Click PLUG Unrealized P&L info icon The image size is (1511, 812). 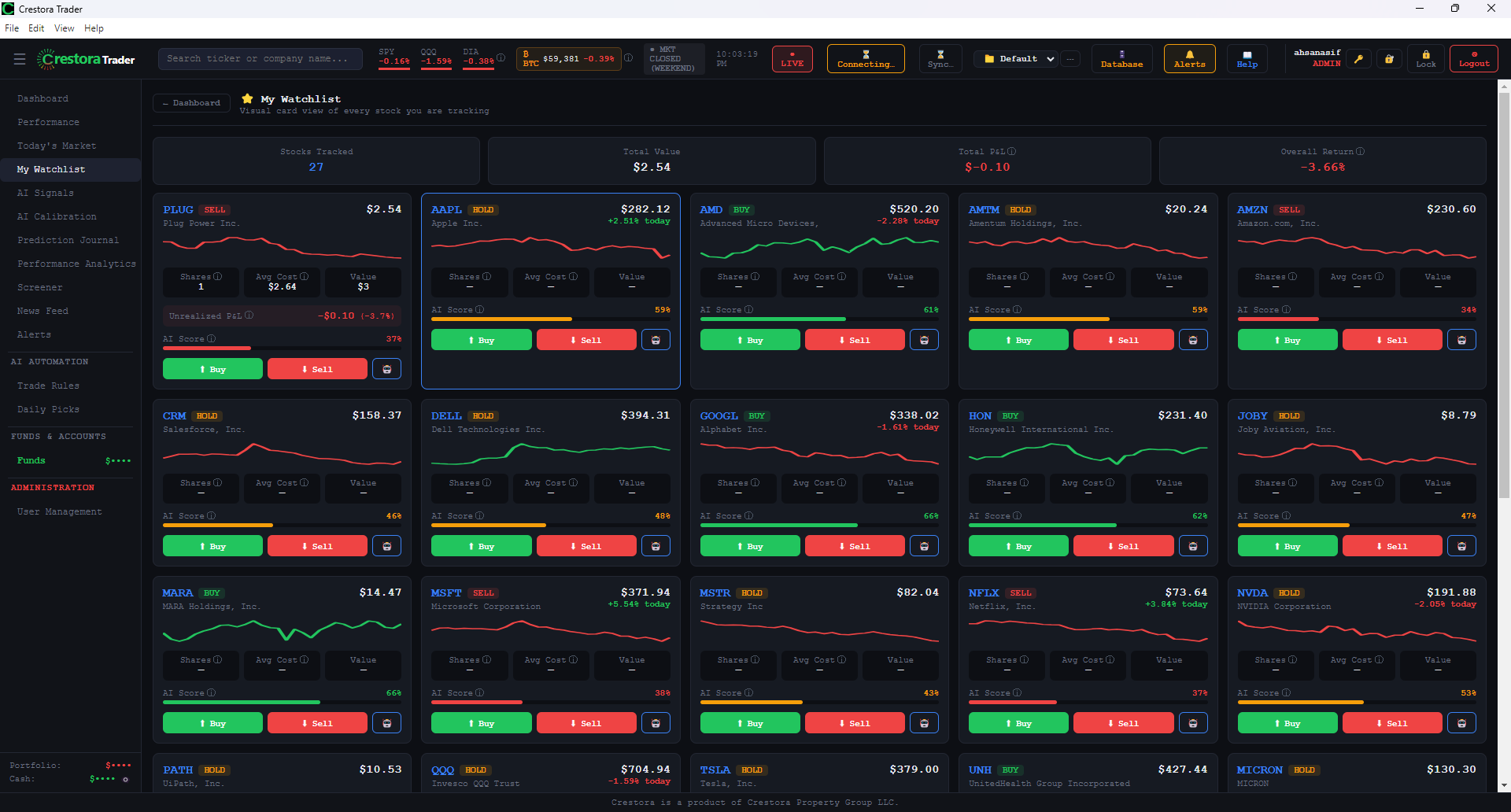(x=249, y=316)
